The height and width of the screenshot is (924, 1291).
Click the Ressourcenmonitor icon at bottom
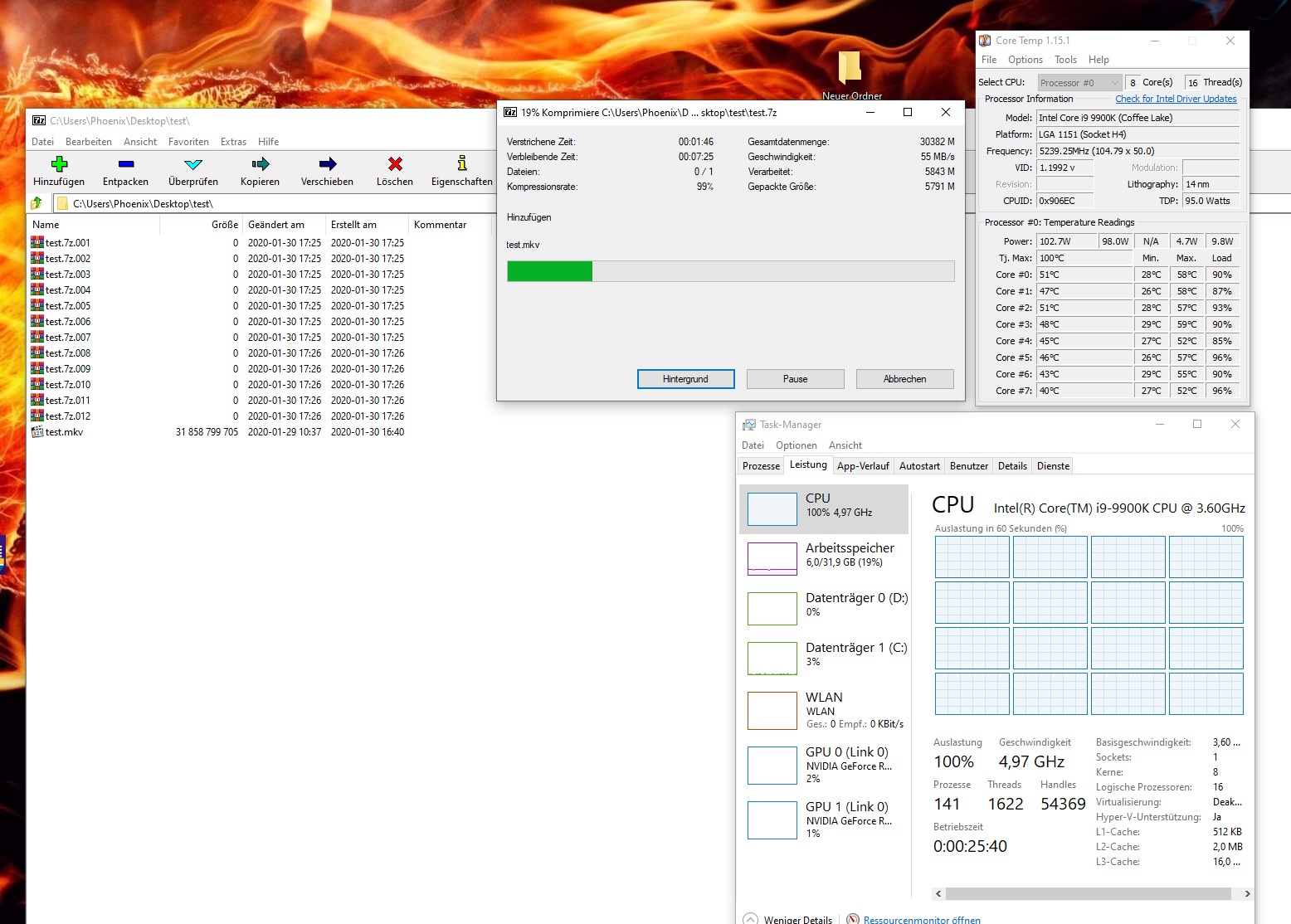point(853,919)
